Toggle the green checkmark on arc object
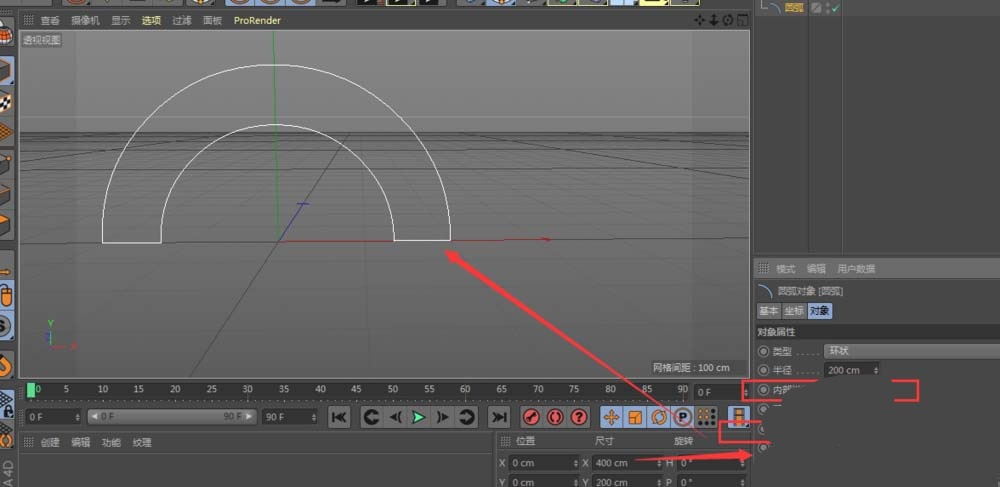 833,8
